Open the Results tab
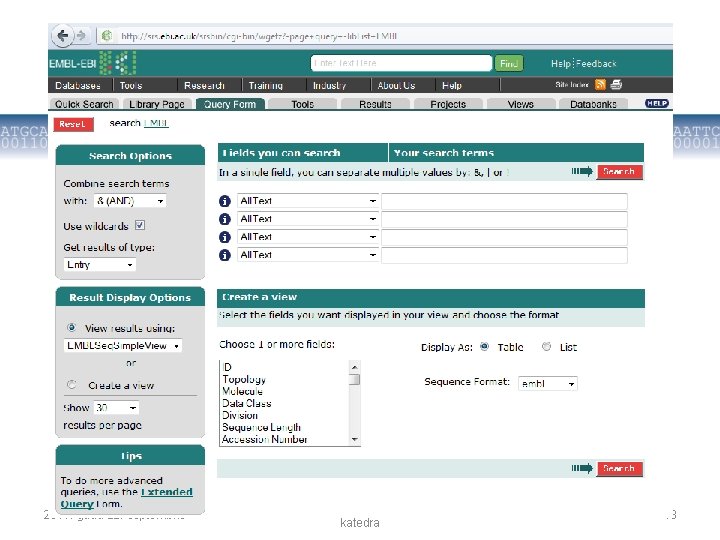 coord(375,104)
